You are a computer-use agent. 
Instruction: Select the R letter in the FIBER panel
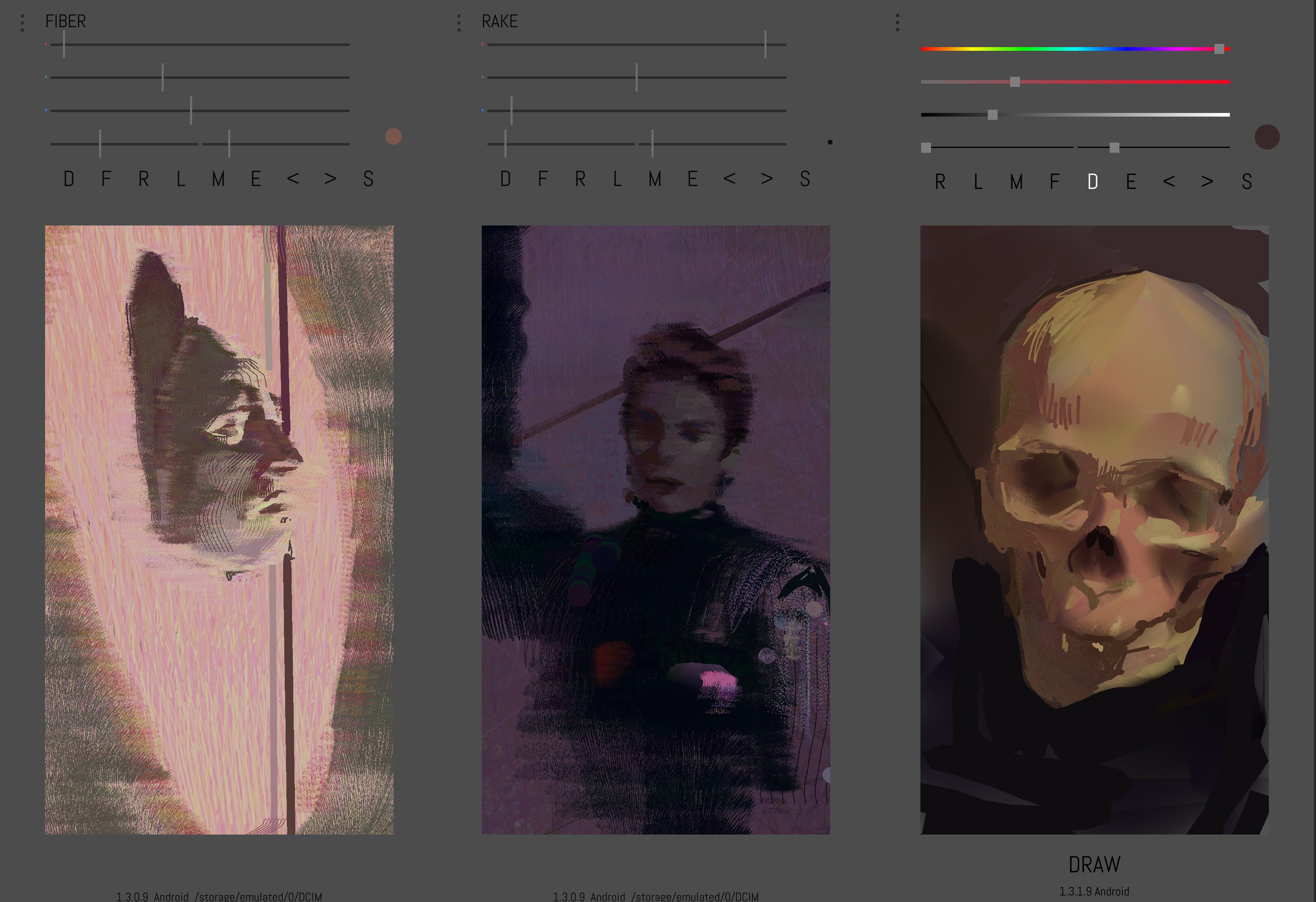[144, 179]
